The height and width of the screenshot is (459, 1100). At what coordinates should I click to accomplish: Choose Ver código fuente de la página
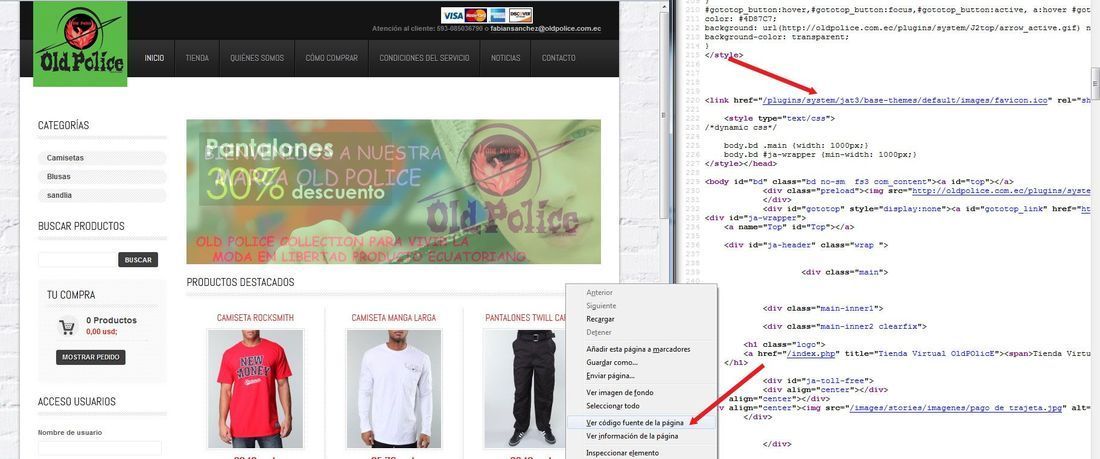[x=635, y=423]
